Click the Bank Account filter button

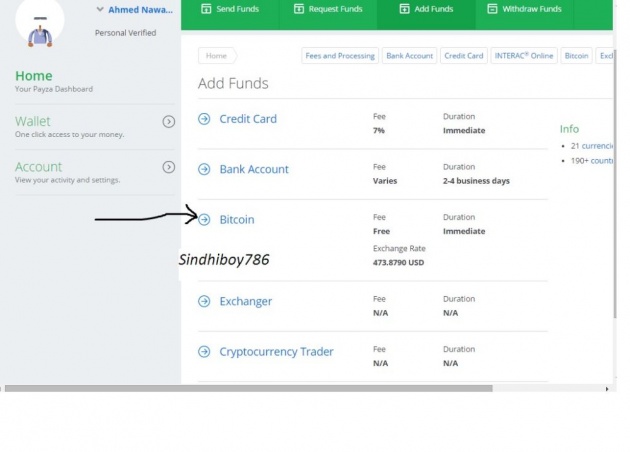409,56
